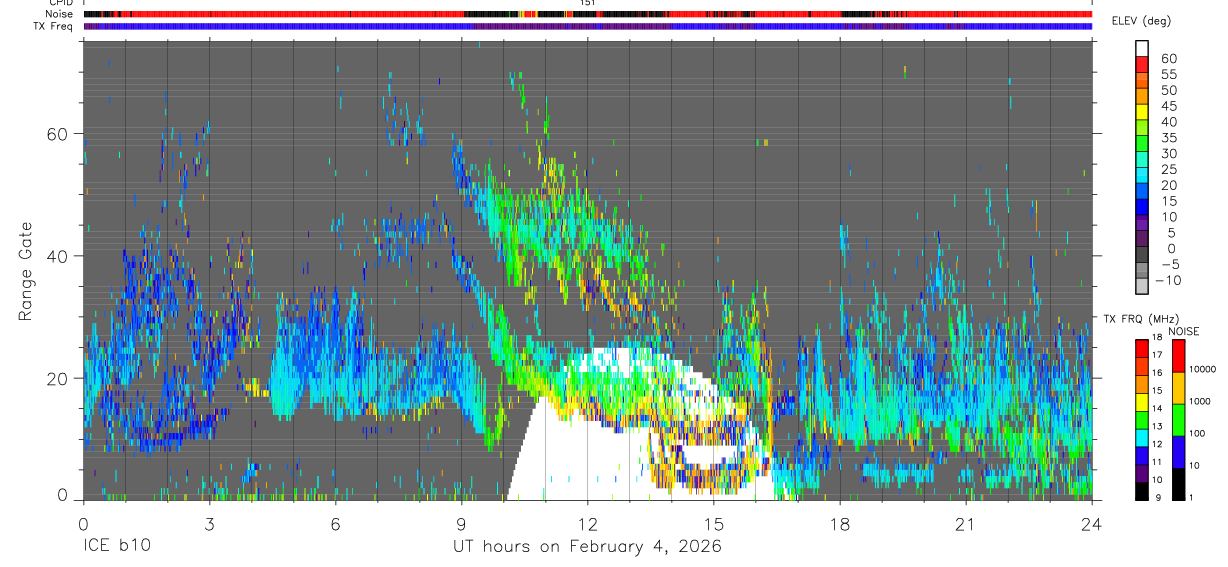Click the '24' tick on UT hours axis
Image resolution: width=1228 pixels, height=567 pixels.
[1092, 523]
